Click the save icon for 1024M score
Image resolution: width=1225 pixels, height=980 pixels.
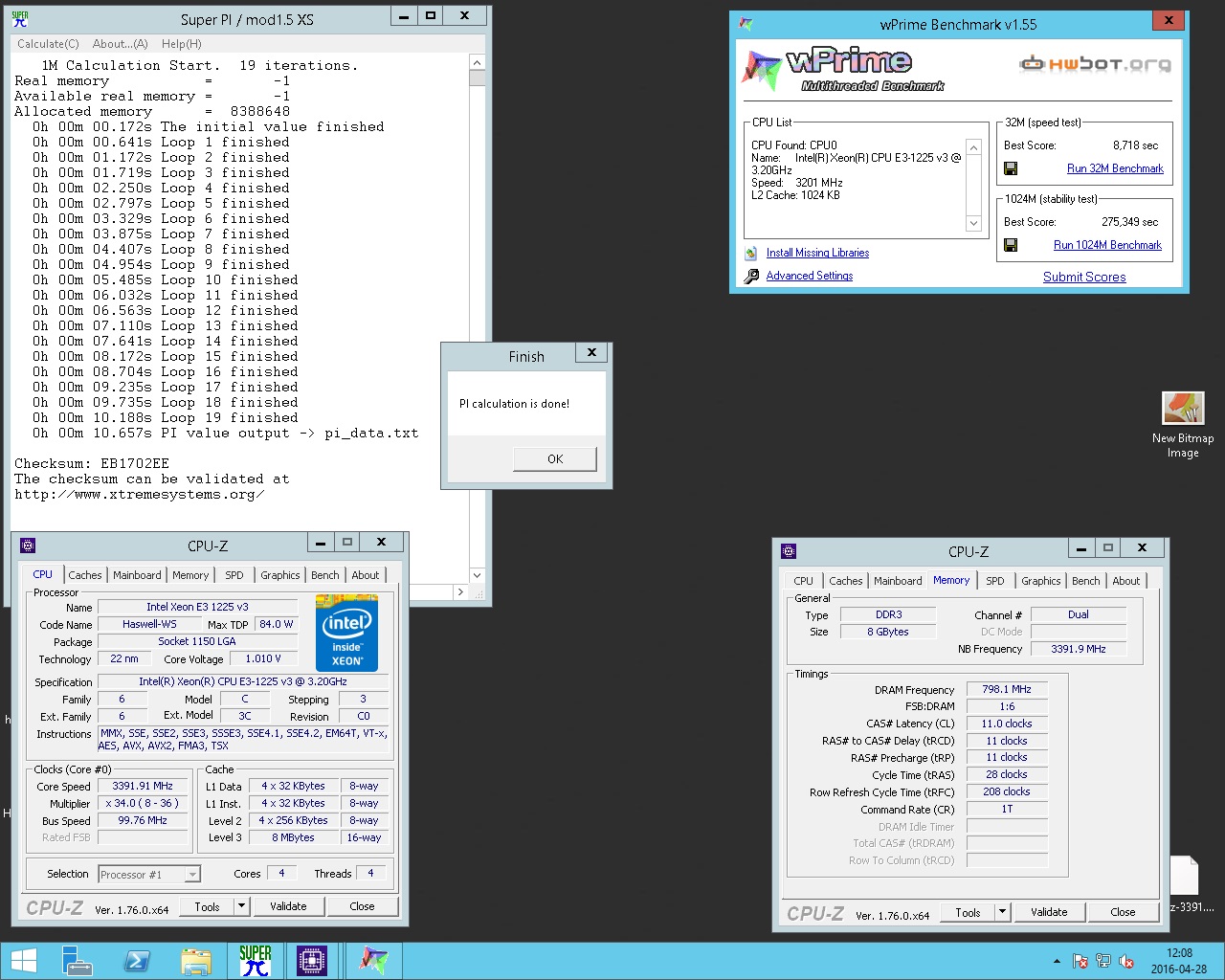pos(1011,245)
